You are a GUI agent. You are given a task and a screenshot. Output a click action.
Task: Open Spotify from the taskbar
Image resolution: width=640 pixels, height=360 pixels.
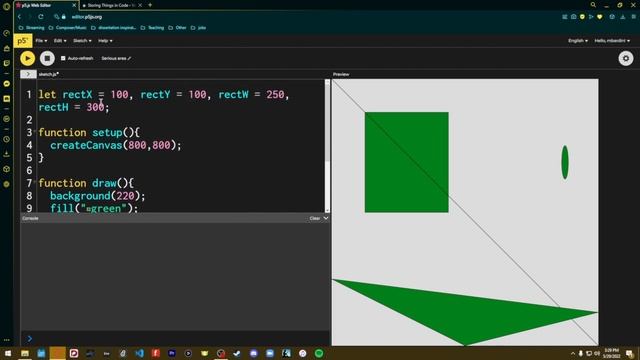click(x=319, y=353)
